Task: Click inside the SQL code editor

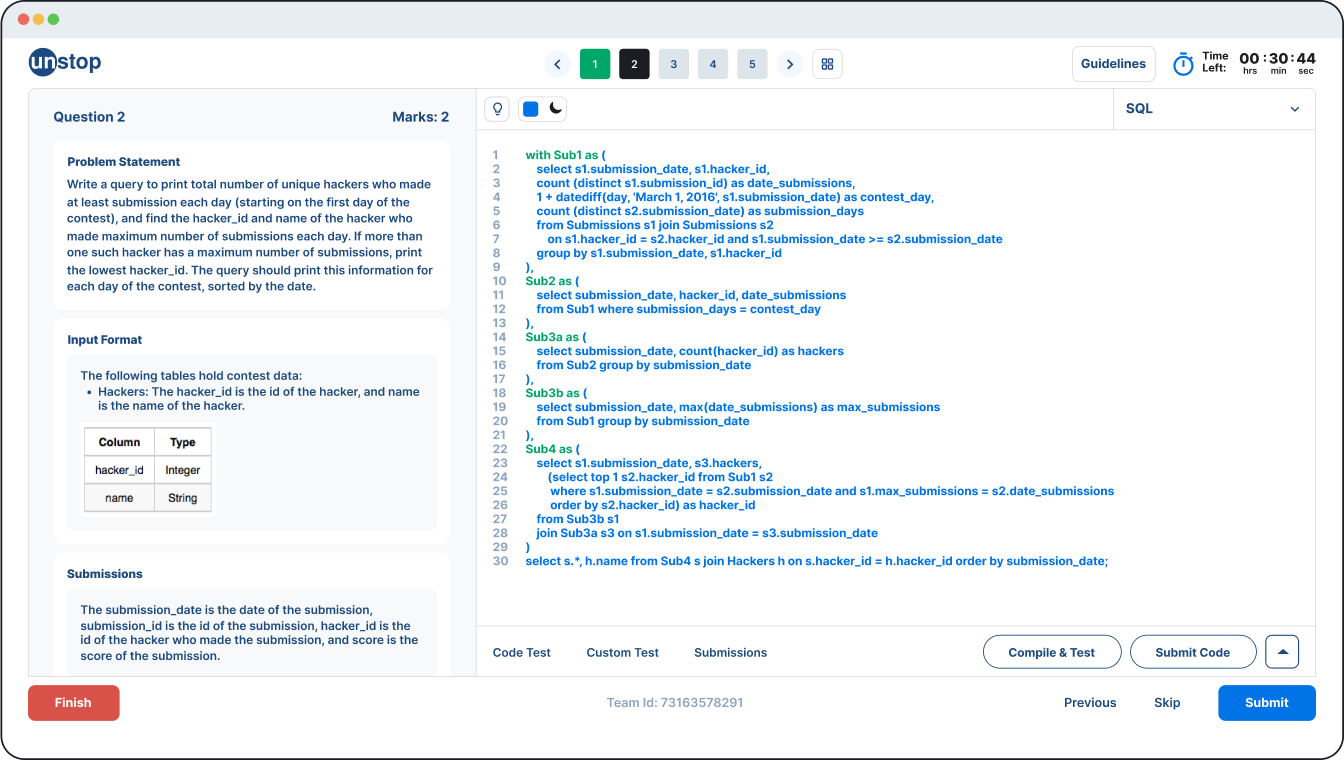Action: pyautogui.click(x=895, y=400)
